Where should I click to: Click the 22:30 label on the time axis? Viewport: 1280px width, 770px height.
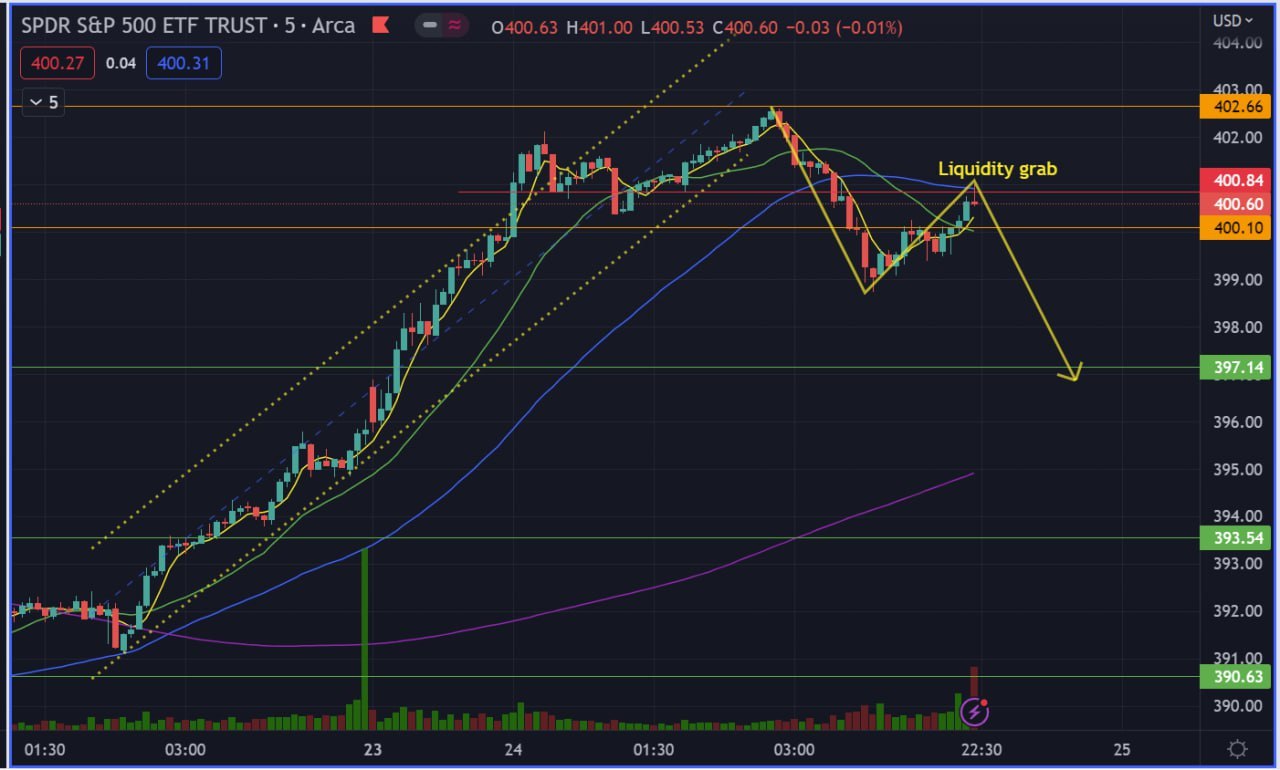click(981, 750)
